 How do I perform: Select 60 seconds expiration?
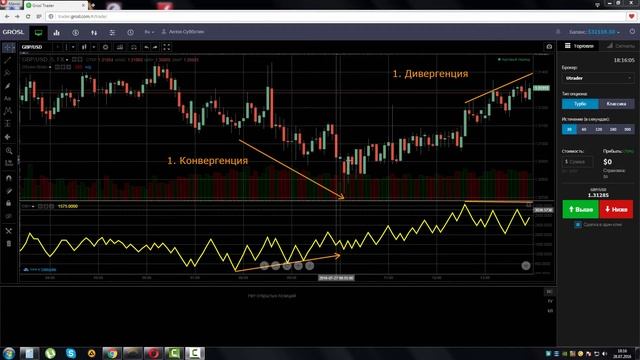coord(584,129)
